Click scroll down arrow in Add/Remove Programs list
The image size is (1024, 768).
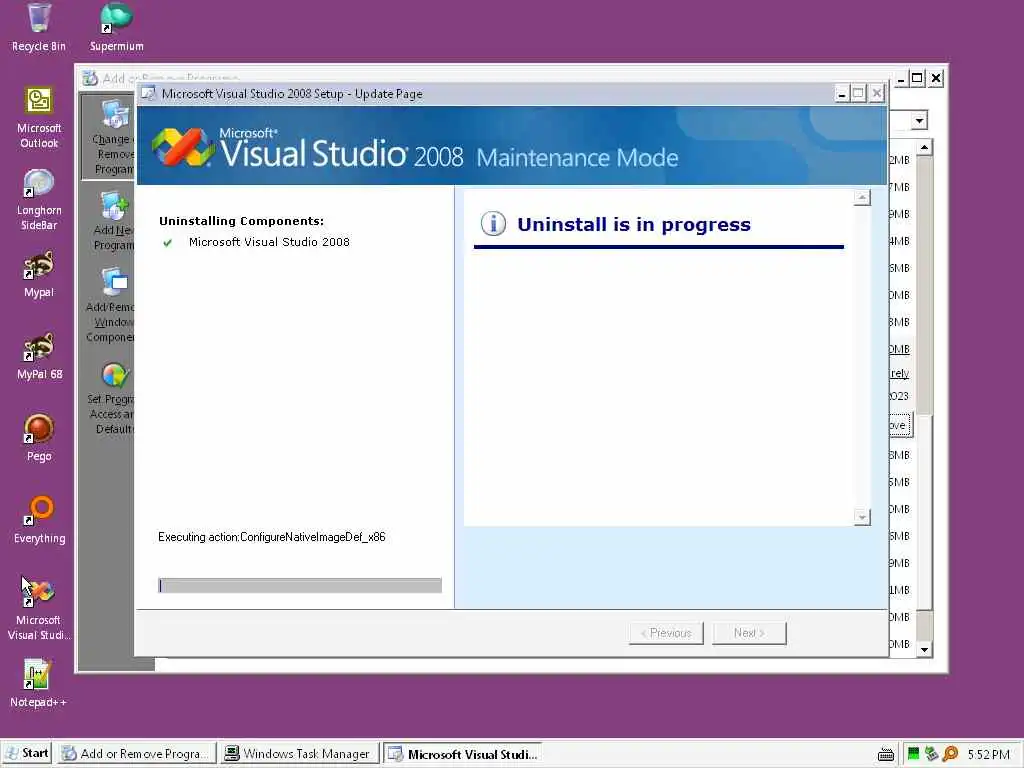(924, 649)
